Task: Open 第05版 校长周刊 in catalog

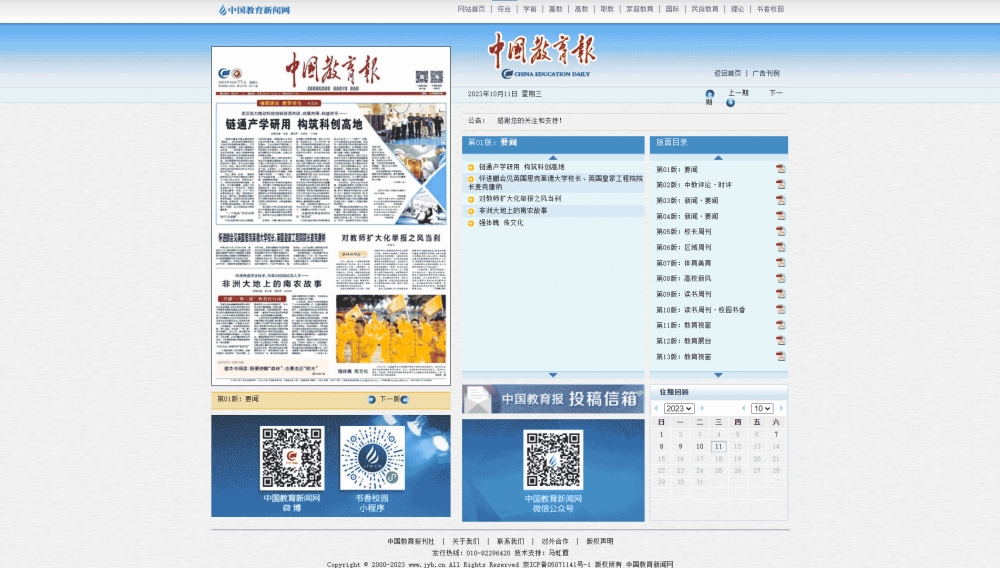Action: coord(683,232)
